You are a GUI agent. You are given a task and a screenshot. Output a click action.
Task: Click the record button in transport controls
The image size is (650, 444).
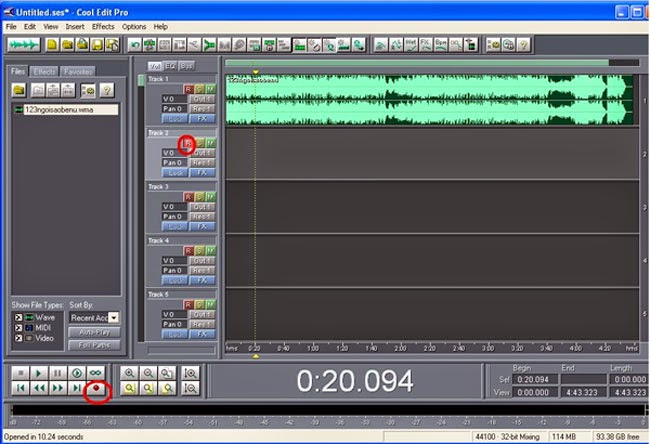coord(97,387)
